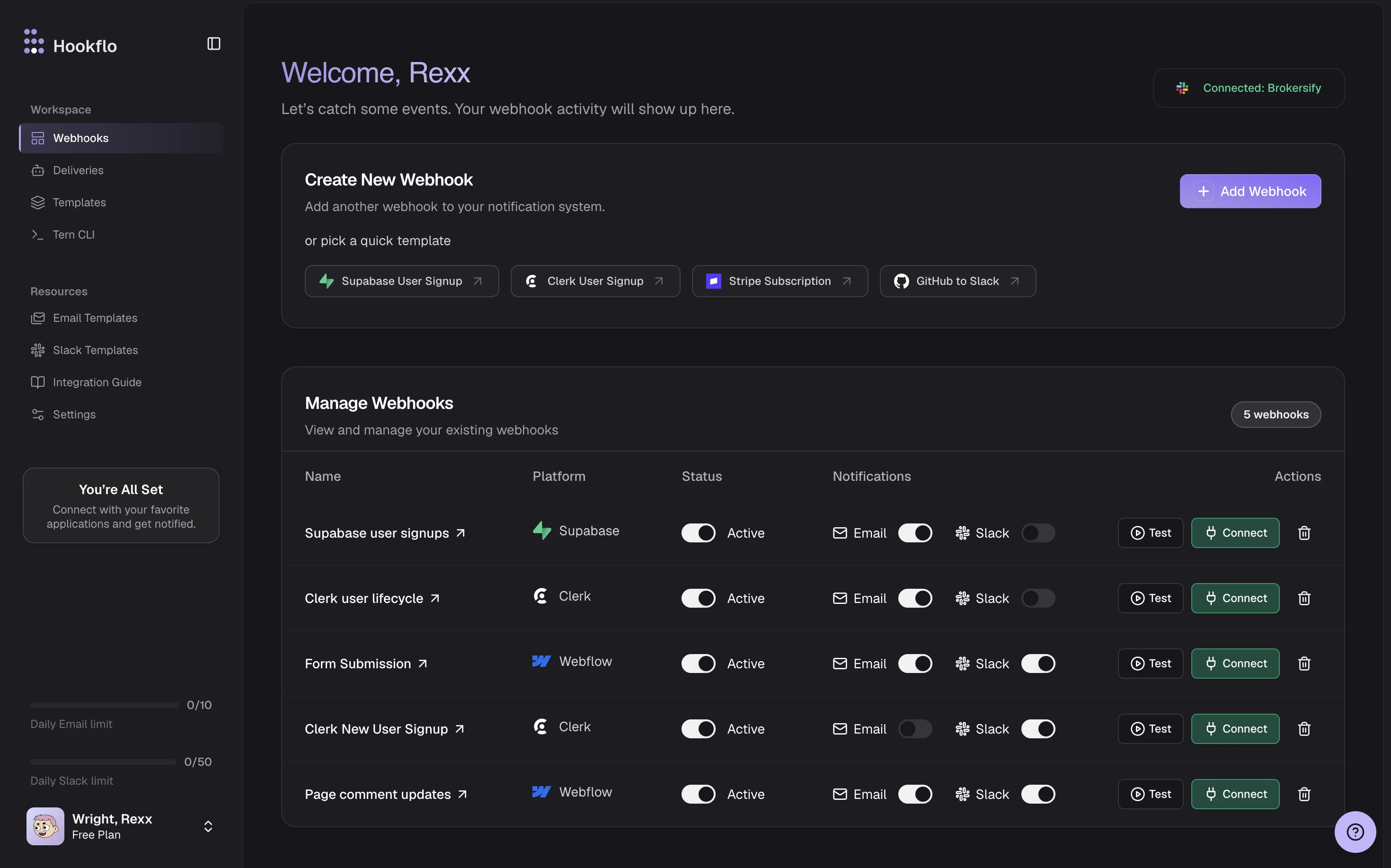Click the Supabase platform icon in first row
Screen dimensions: 1391x868
(x=541, y=531)
